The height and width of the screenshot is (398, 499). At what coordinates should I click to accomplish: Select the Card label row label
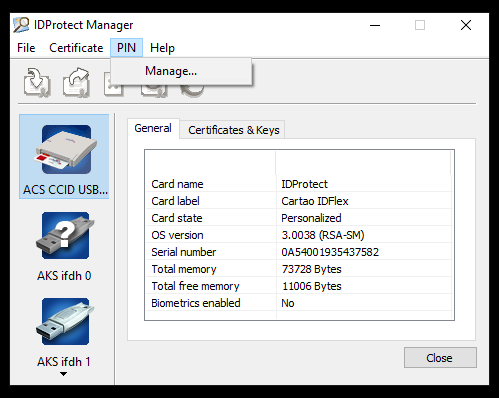pyautogui.click(x=175, y=201)
